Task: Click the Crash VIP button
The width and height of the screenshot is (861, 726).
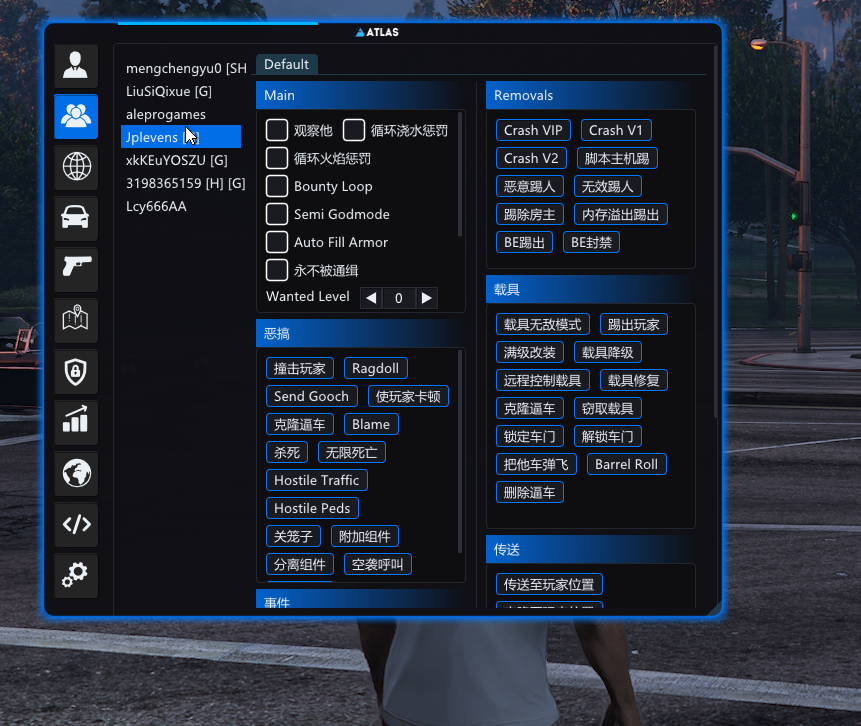Action: click(x=533, y=130)
